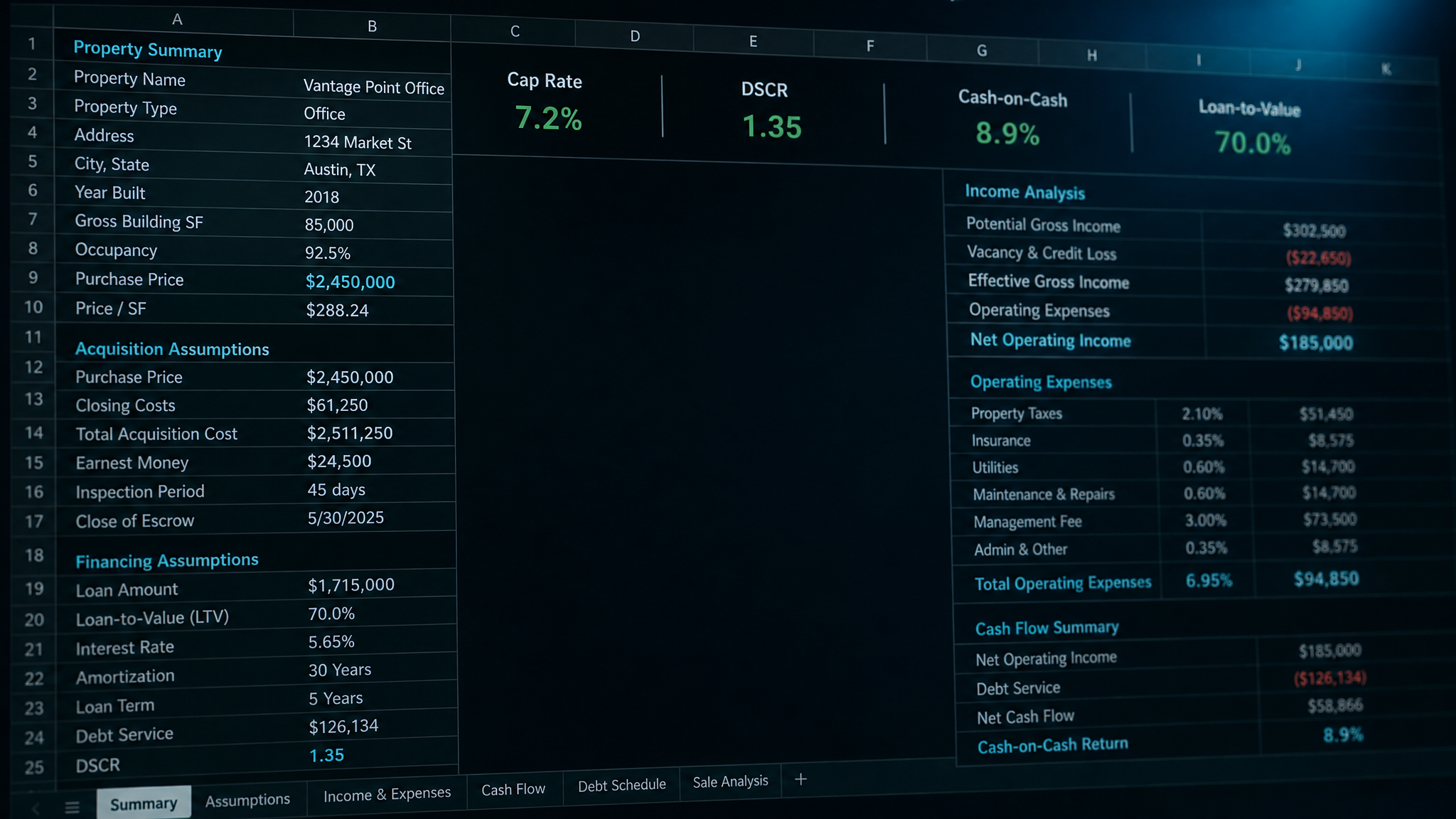Select row 18 header

coord(33,555)
